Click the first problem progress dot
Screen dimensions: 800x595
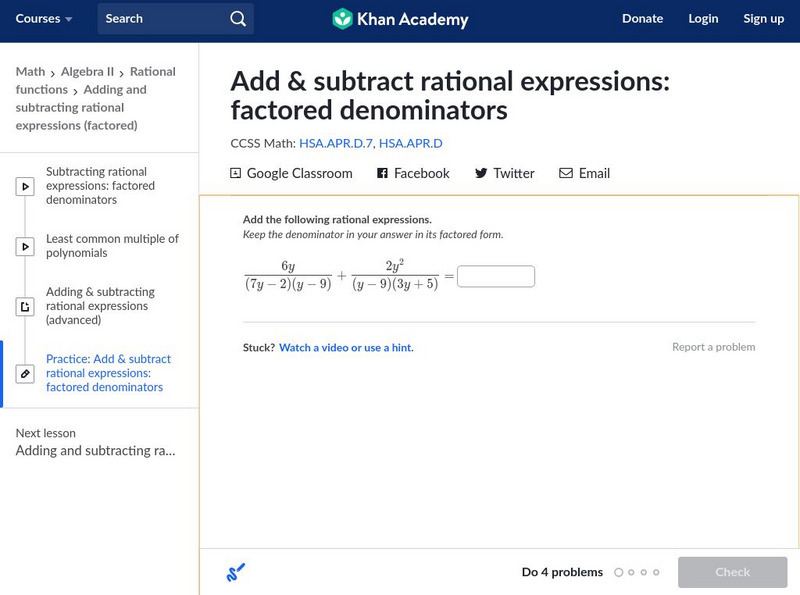tap(619, 573)
